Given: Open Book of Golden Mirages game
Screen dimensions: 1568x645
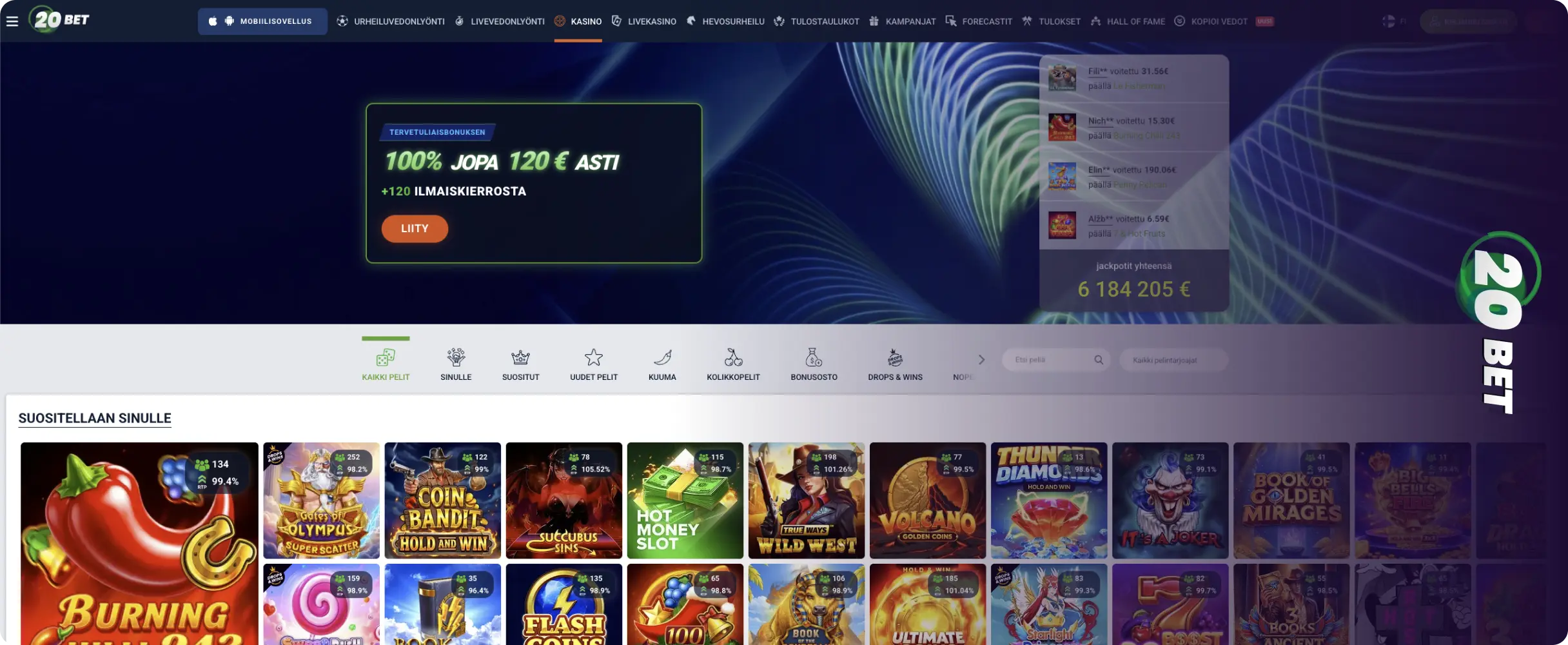Looking at the screenshot, I should (x=1291, y=501).
